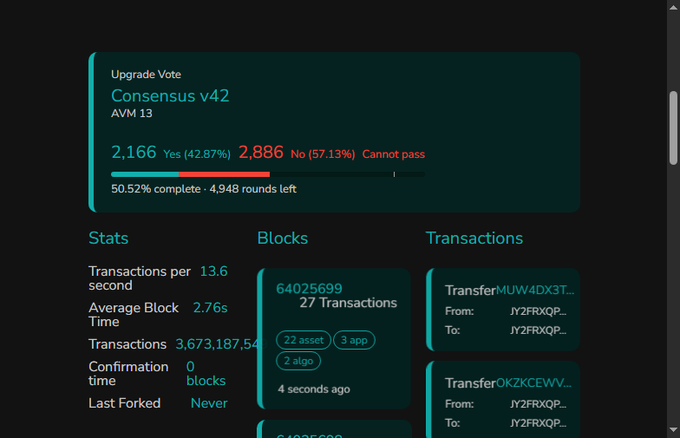Open transaction OKZKCEWV...
The height and width of the screenshot is (438, 680).
[533, 383]
